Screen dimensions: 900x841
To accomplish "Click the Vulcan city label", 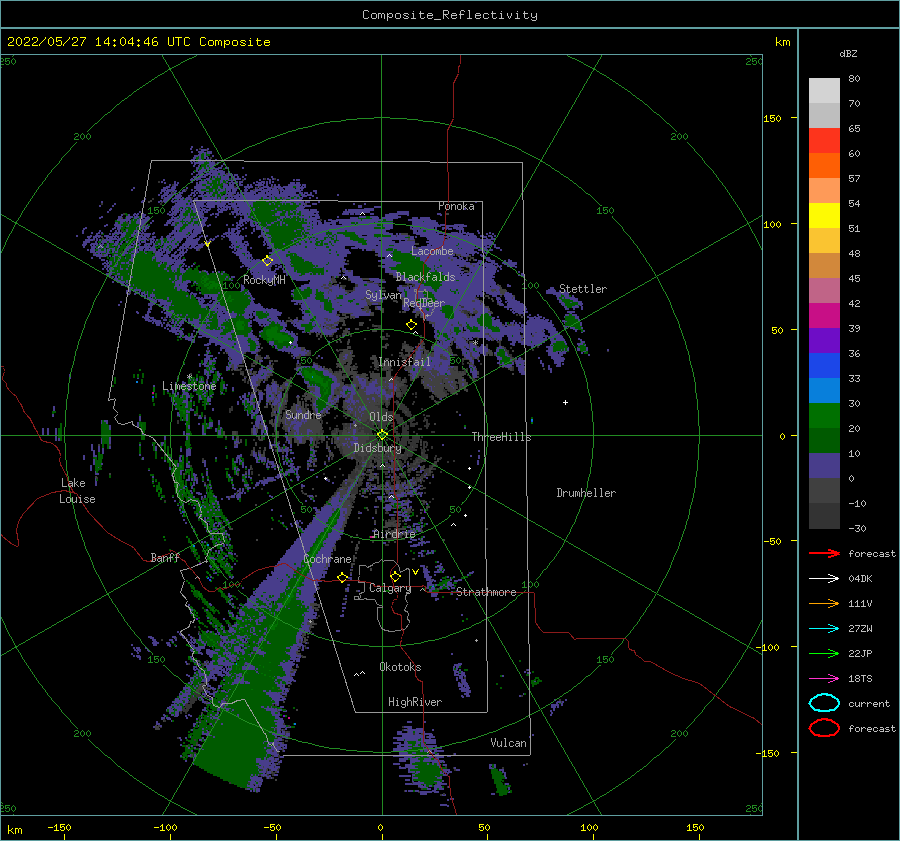I will tap(508, 743).
